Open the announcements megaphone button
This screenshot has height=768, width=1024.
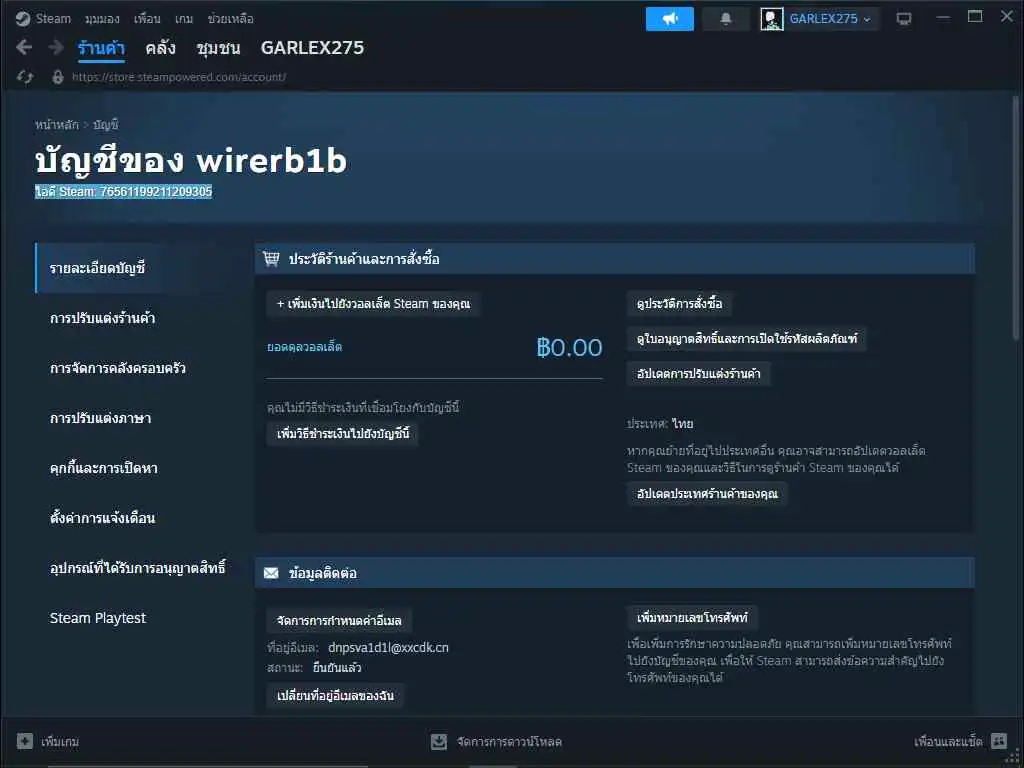tap(669, 19)
